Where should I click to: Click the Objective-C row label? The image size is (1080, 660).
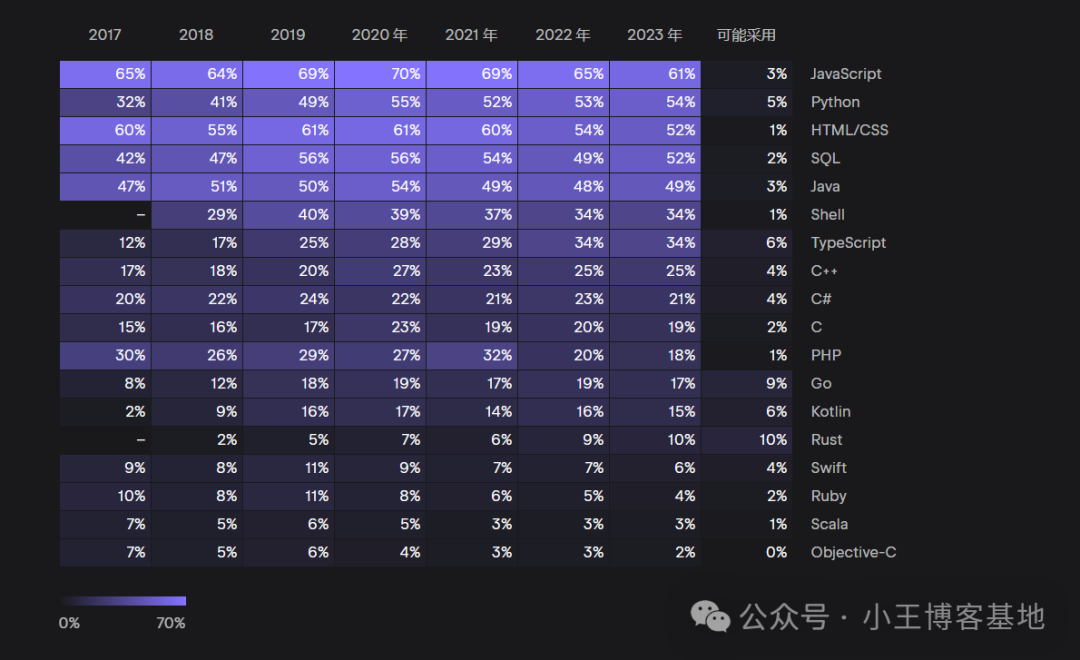click(853, 552)
